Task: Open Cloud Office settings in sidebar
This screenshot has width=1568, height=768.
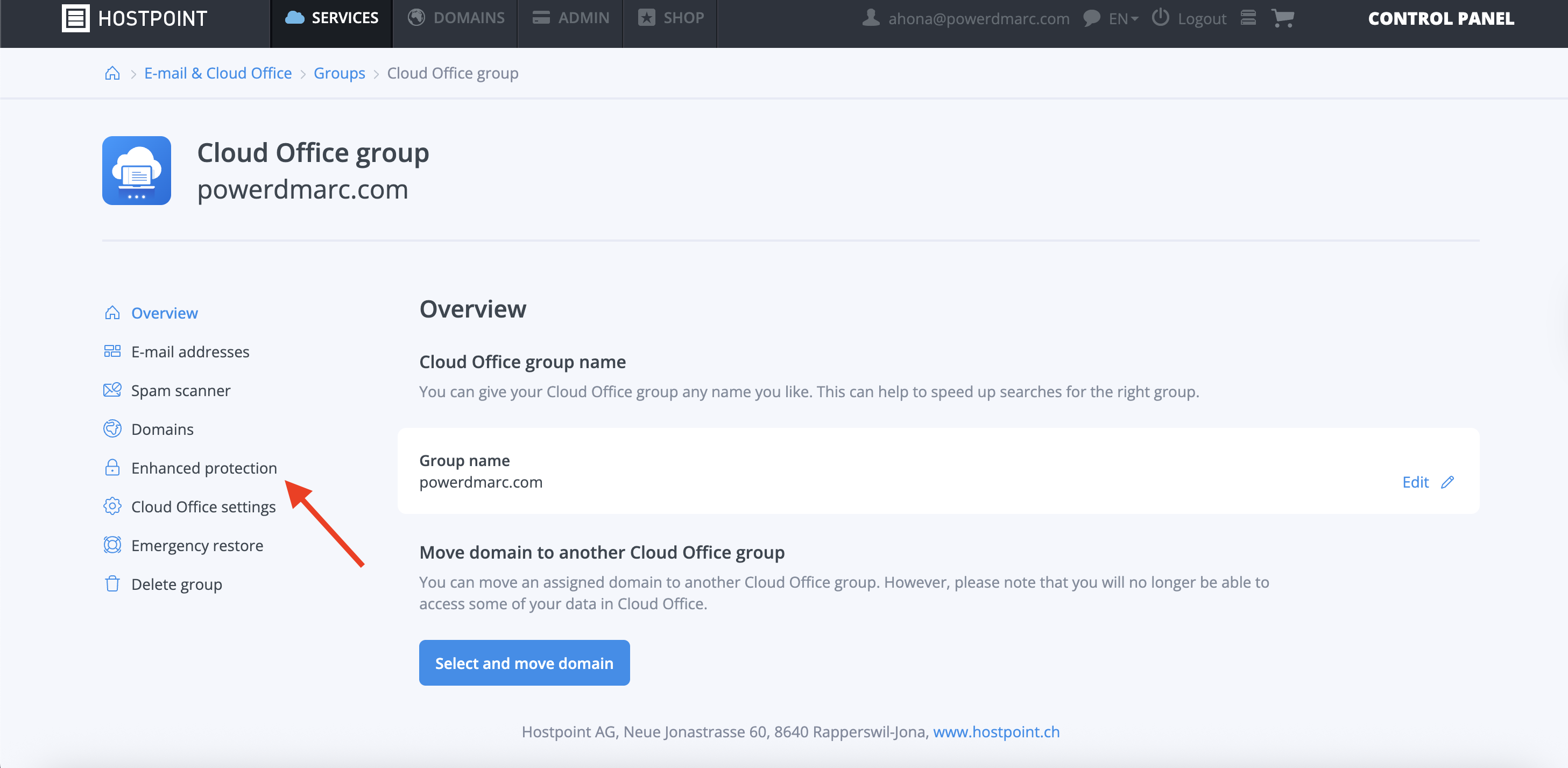Action: pos(203,507)
